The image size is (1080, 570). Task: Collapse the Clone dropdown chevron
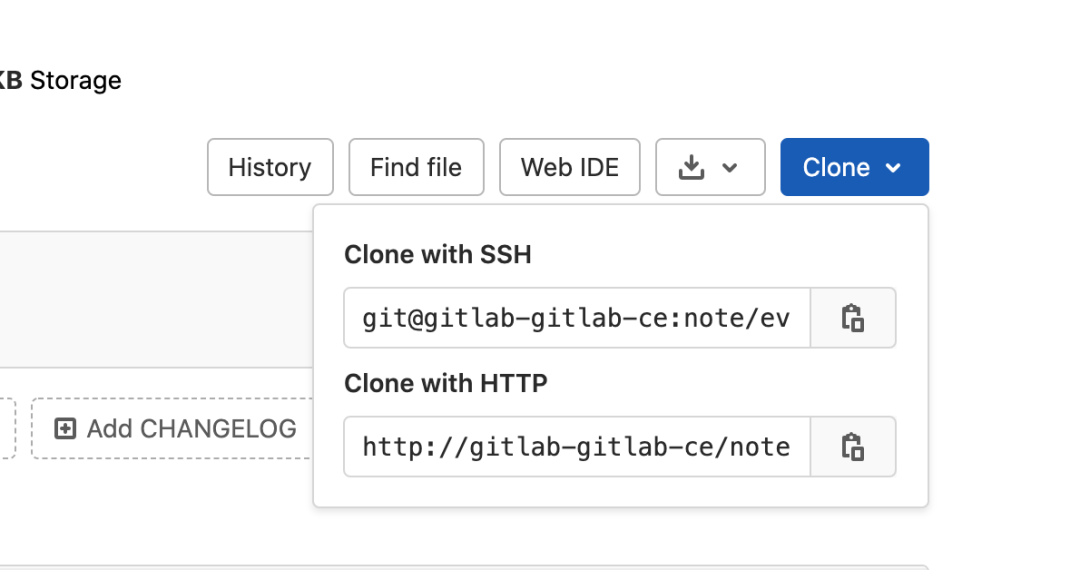893,168
